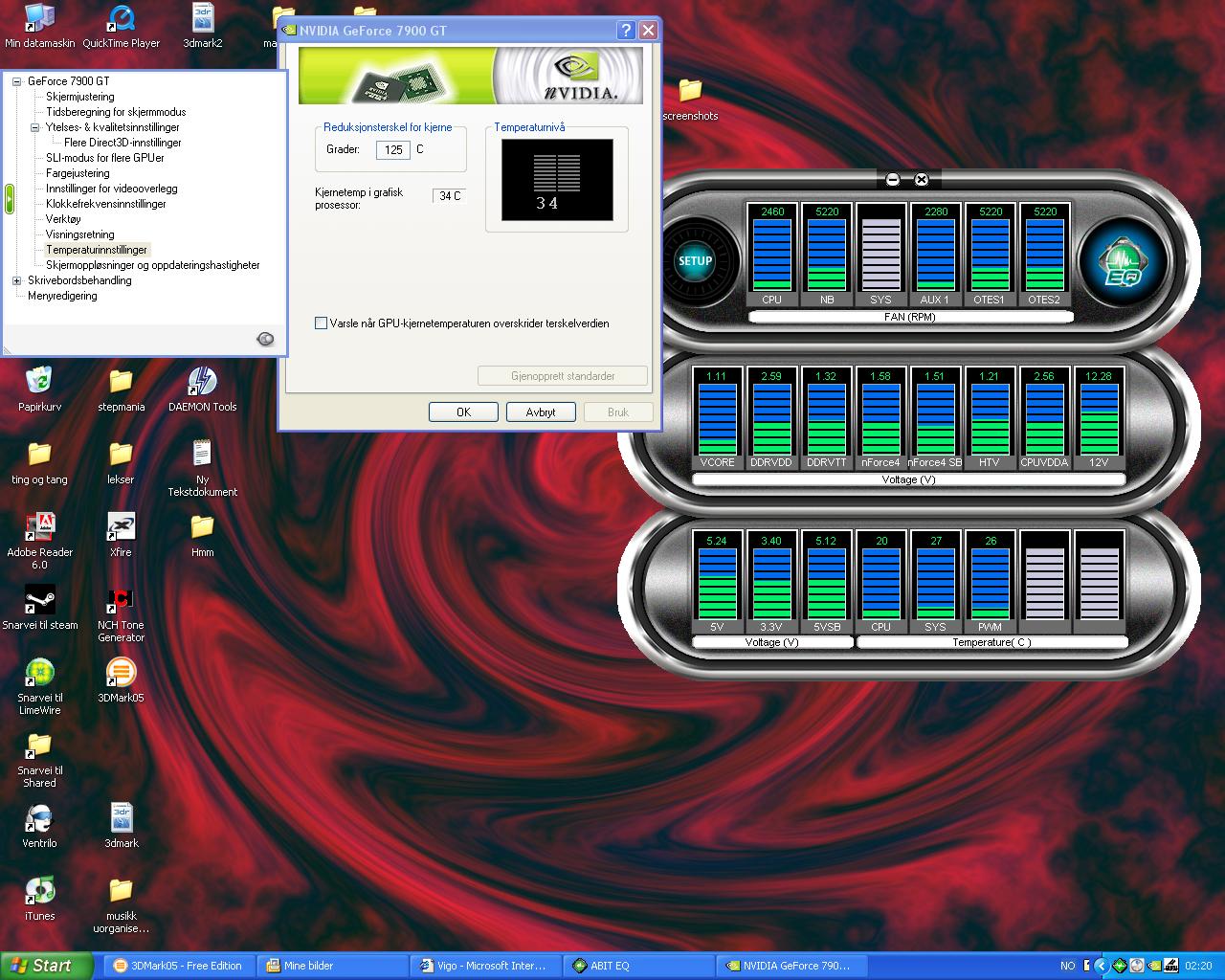Open the screenshots folder on the desktop
The width and height of the screenshot is (1225, 980).
click(x=690, y=100)
